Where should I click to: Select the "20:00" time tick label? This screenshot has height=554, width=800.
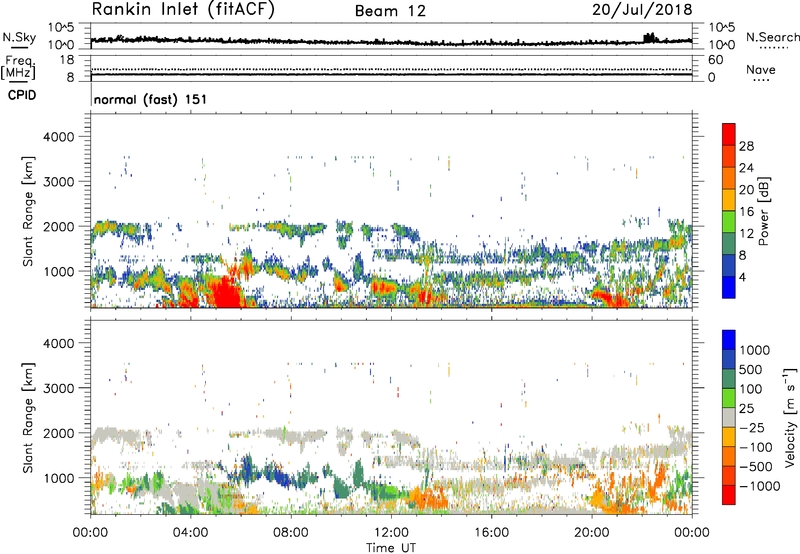coord(592,533)
